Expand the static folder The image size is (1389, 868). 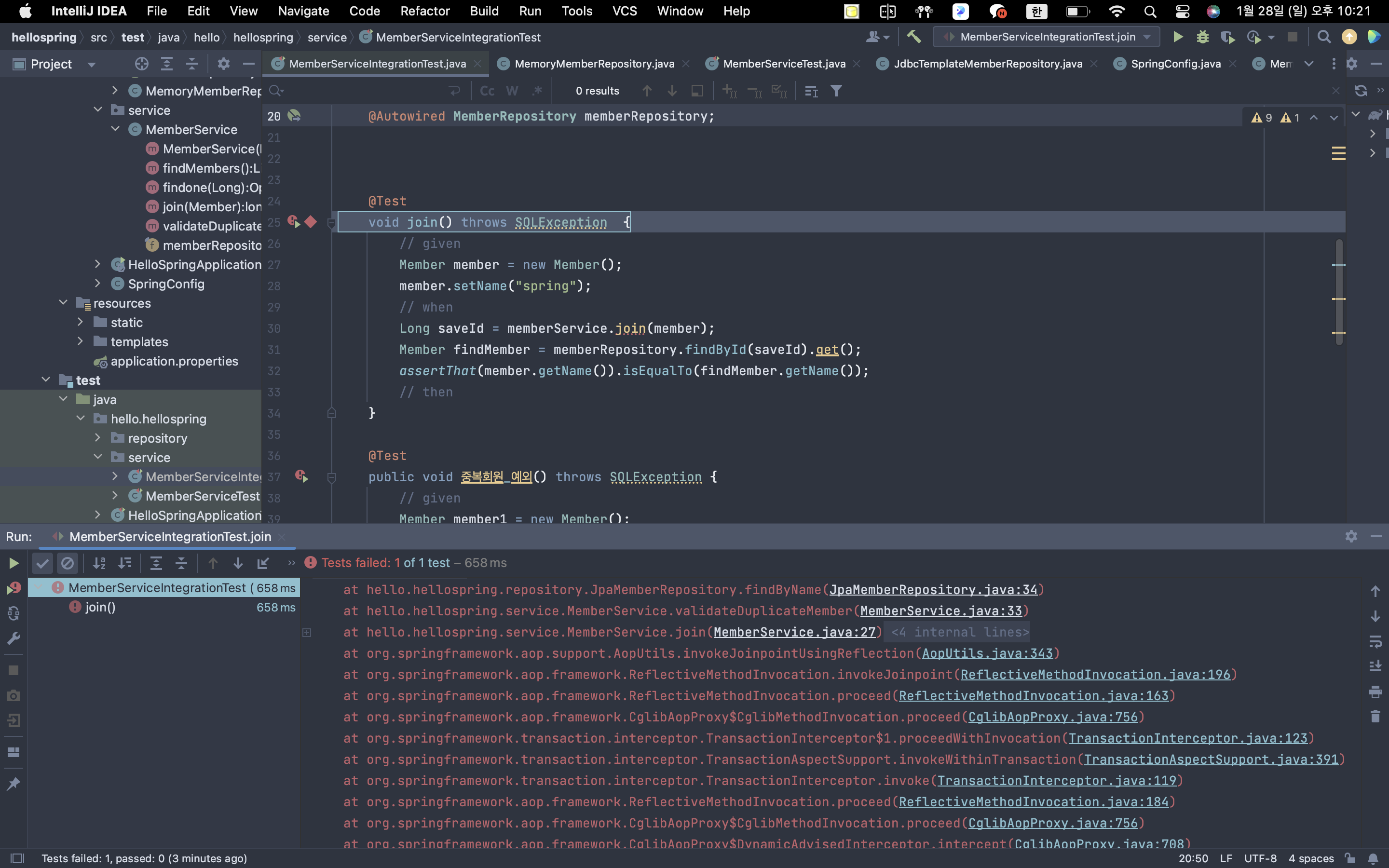click(x=81, y=322)
